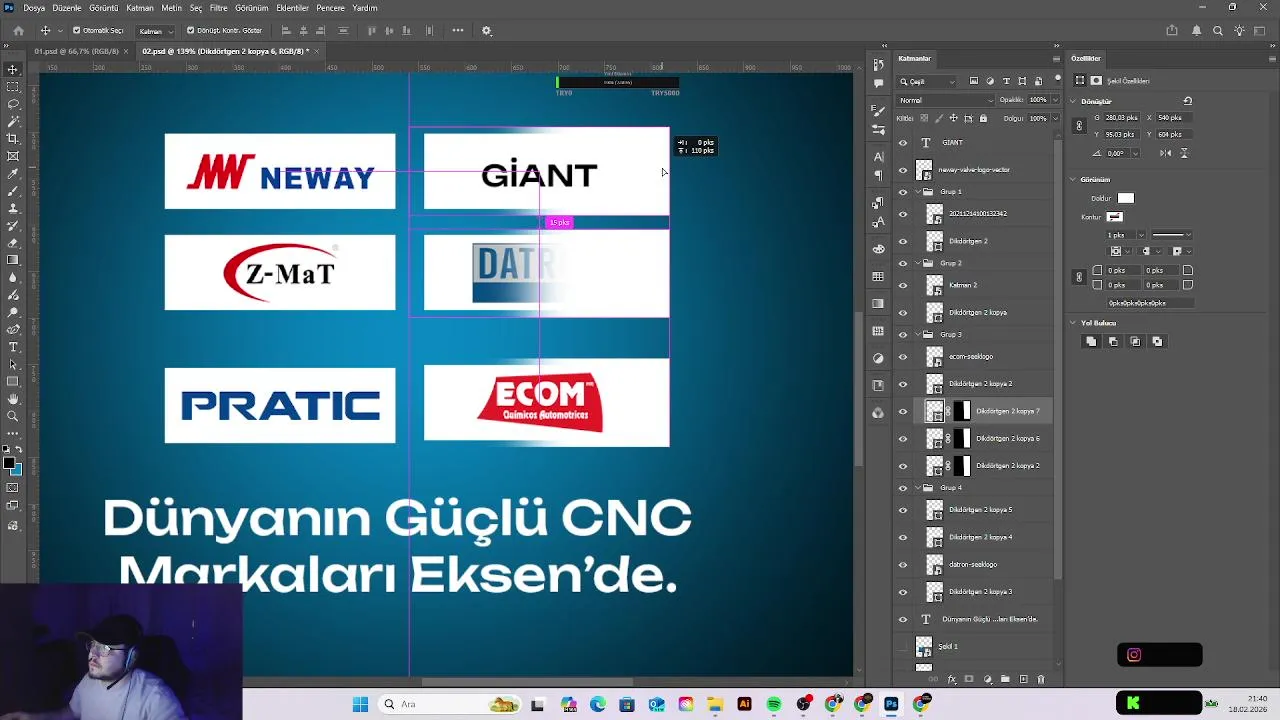Select the Crop tool
The image size is (1280, 720).
[x=13, y=138]
